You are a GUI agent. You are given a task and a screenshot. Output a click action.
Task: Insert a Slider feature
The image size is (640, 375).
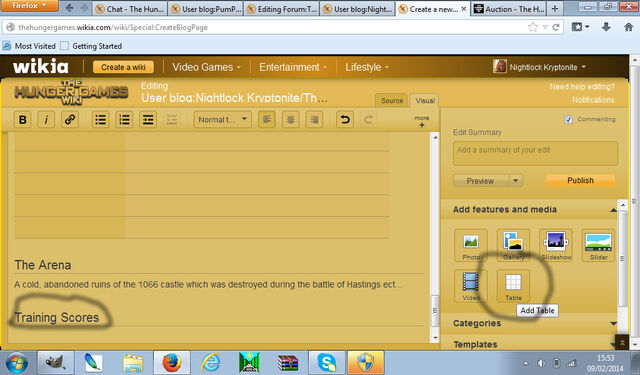point(598,245)
